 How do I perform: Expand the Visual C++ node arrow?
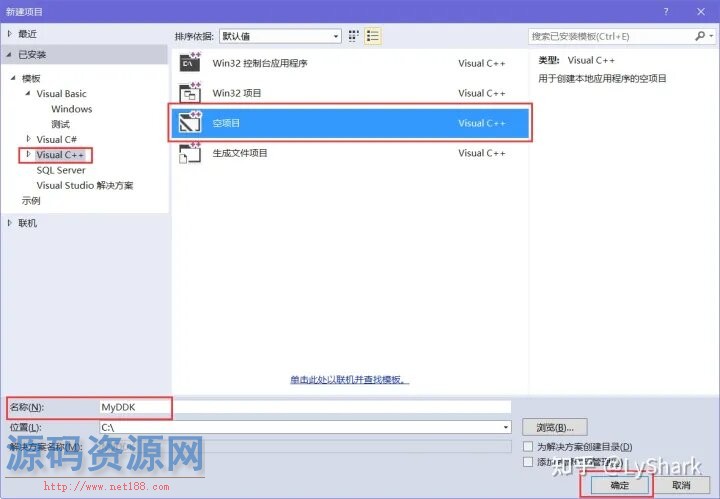(x=28, y=154)
